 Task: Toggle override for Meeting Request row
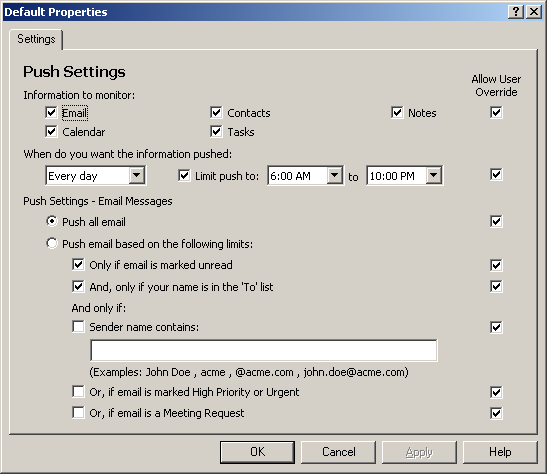(496, 413)
